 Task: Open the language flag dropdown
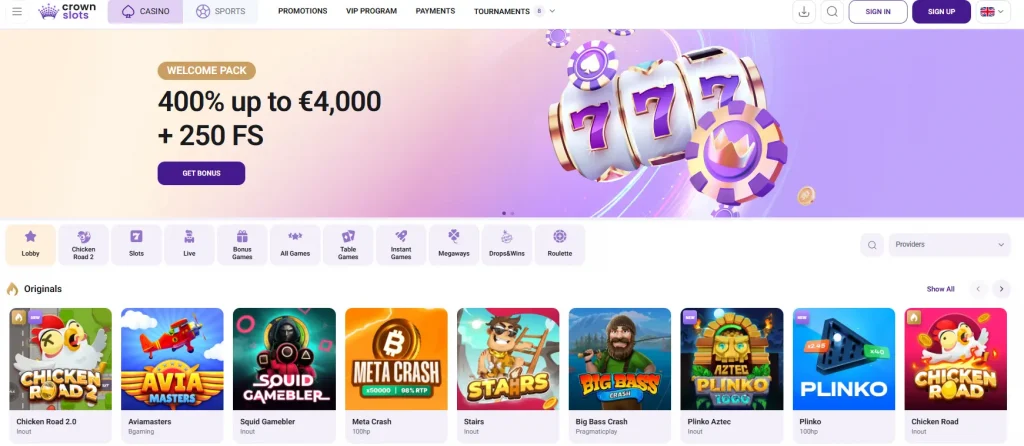click(x=993, y=12)
